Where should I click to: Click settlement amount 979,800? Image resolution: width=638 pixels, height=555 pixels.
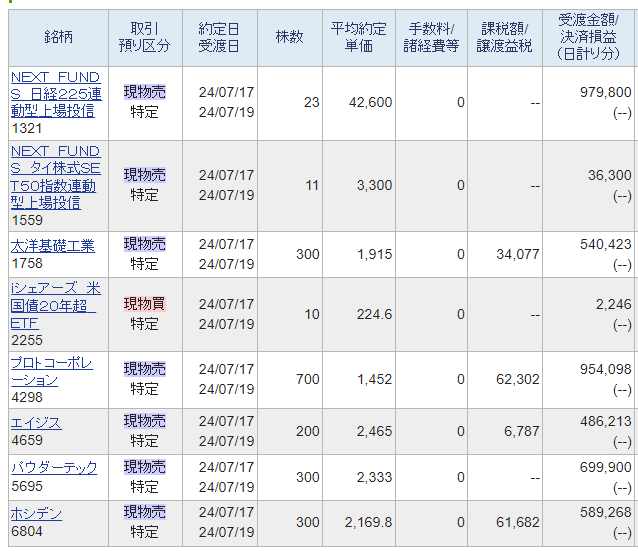(605, 92)
